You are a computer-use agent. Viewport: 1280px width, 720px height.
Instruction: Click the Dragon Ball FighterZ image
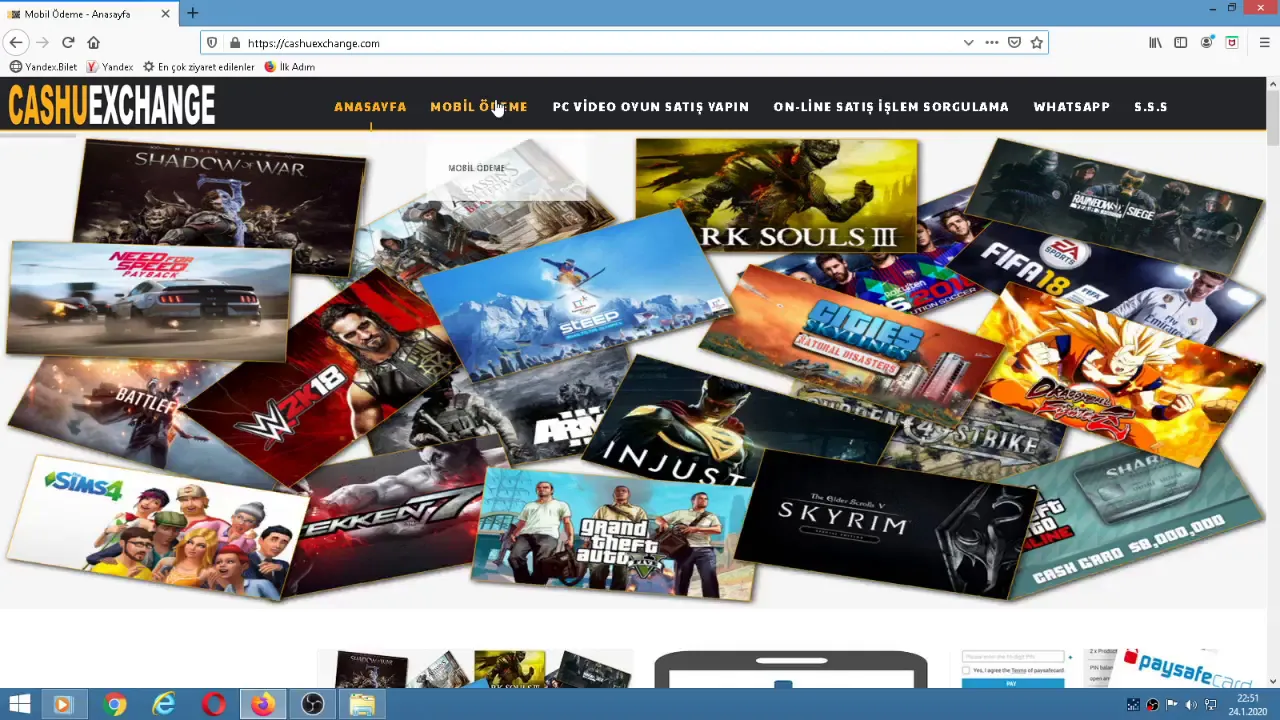(x=1120, y=375)
